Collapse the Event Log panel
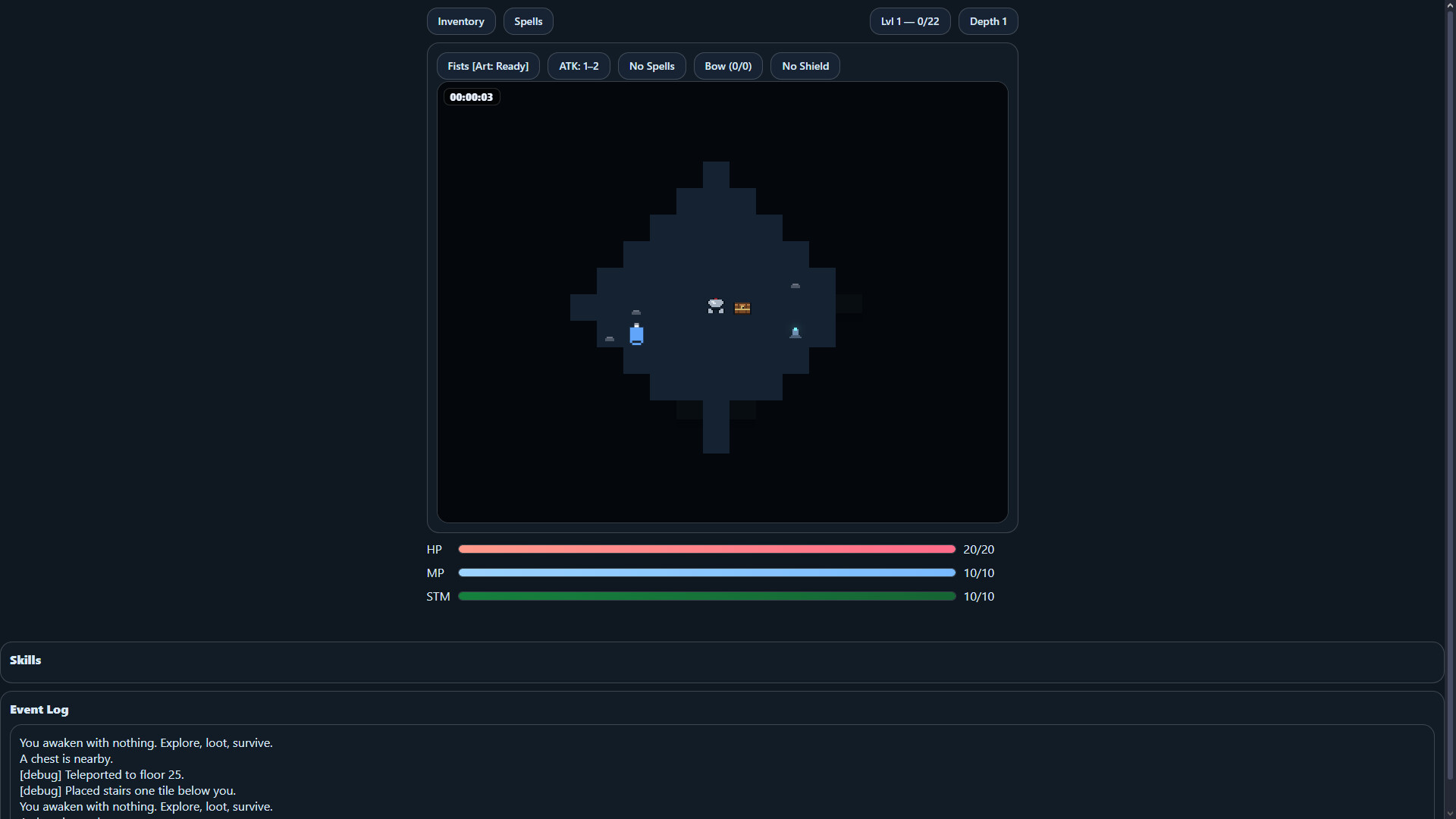Screen dimensions: 1456x819 pos(39,709)
